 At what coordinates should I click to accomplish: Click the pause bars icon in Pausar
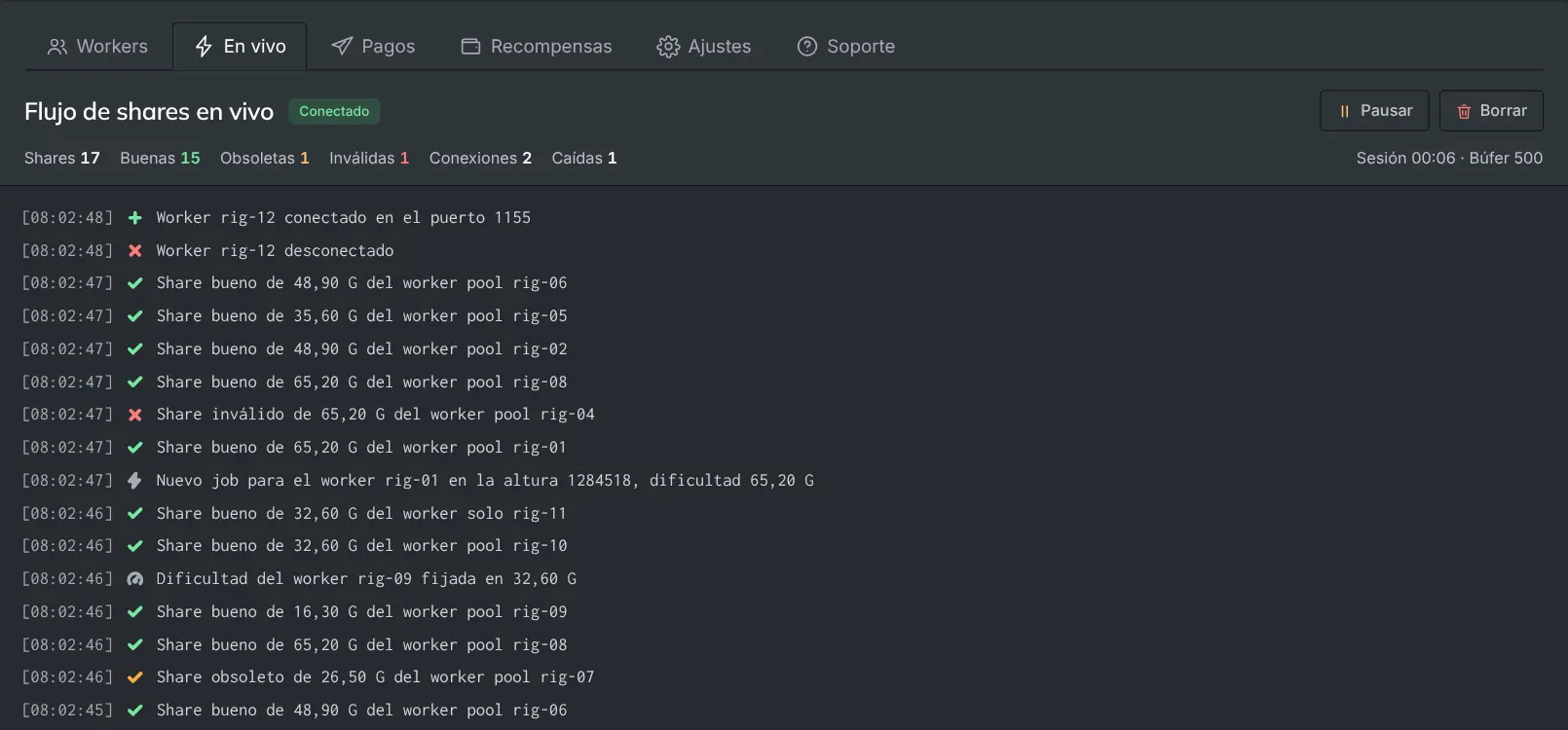1345,112
